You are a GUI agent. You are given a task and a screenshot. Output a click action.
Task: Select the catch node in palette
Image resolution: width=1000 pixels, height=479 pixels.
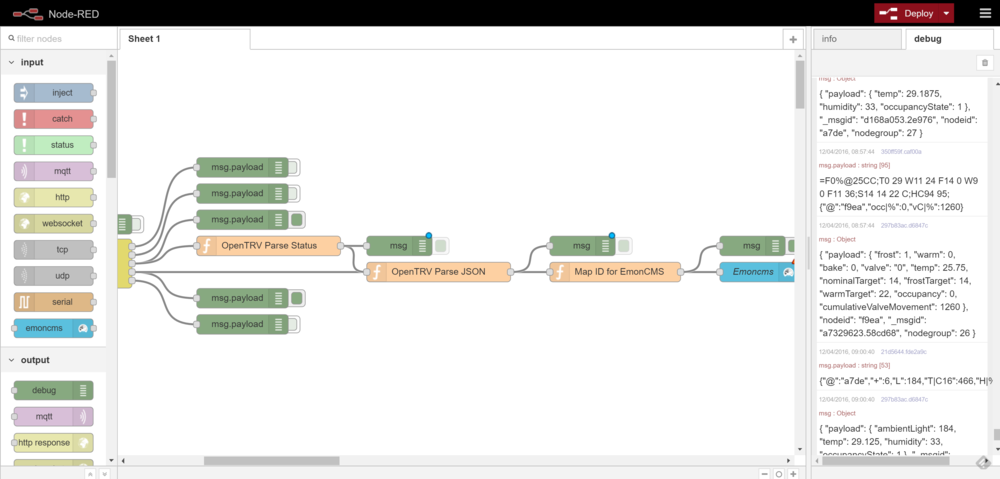[x=54, y=119]
